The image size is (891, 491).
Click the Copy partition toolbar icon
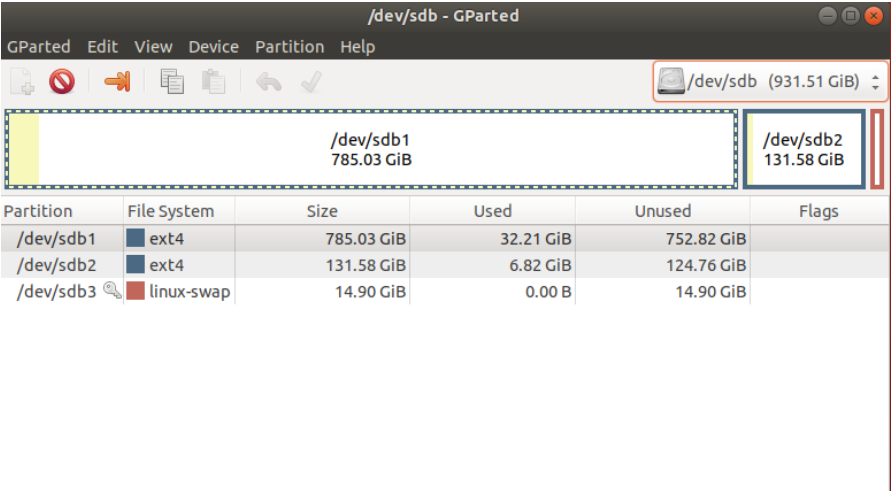tap(172, 81)
